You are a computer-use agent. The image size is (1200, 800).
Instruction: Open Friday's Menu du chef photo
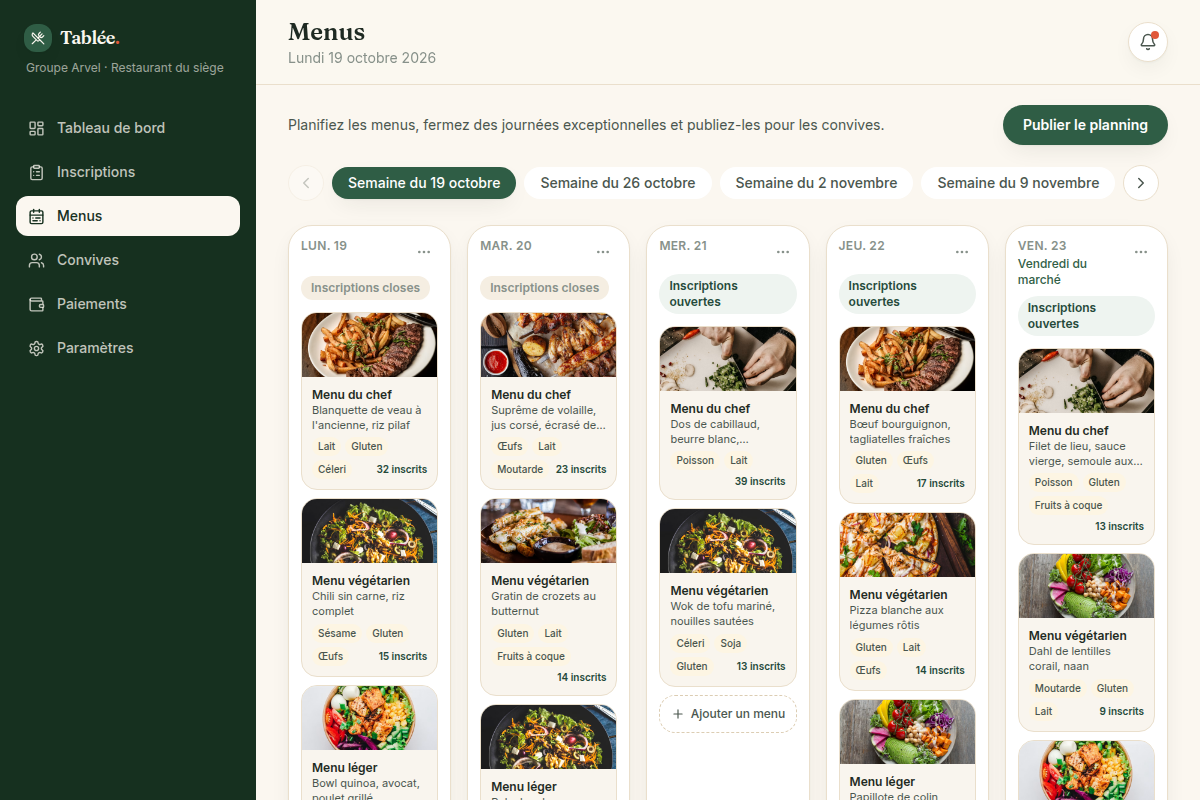1086,381
